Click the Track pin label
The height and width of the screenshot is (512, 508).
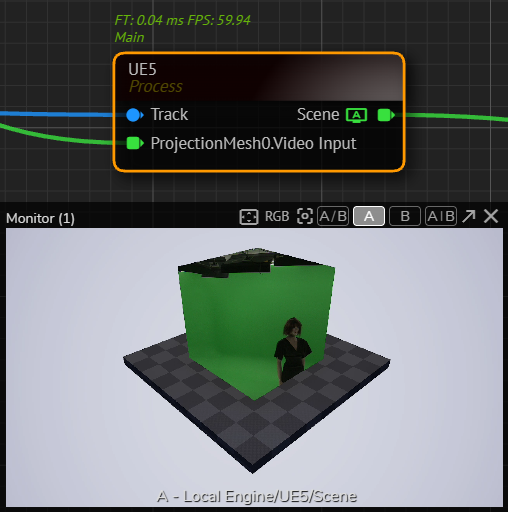[169, 114]
